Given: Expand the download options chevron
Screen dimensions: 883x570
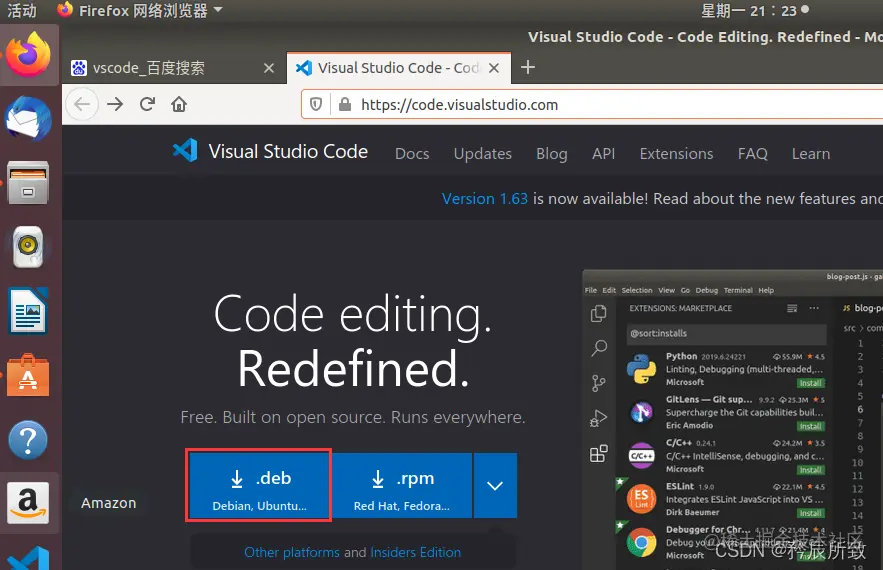Looking at the screenshot, I should [x=495, y=486].
